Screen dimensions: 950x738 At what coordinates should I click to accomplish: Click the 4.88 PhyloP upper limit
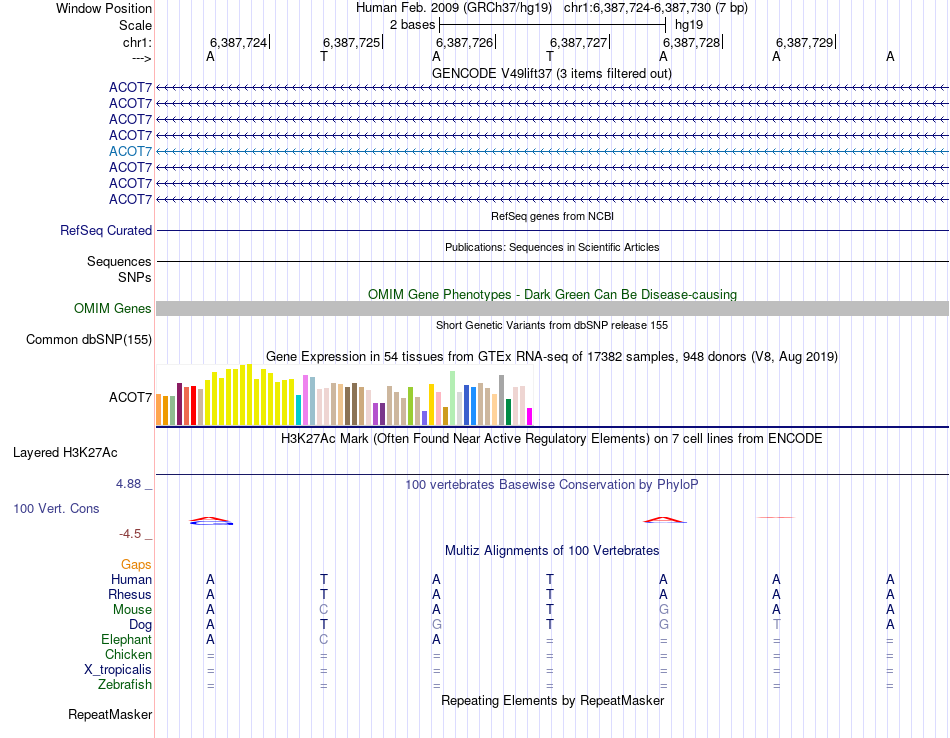[128, 484]
